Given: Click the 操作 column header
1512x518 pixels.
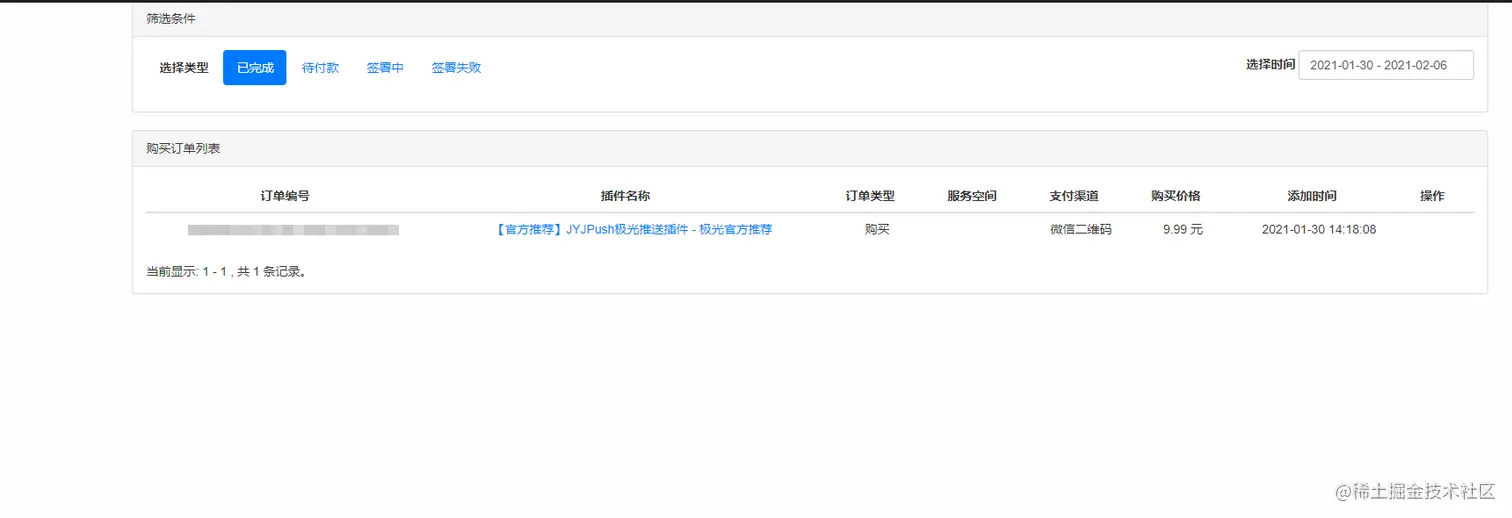Looking at the screenshot, I should (1432, 196).
